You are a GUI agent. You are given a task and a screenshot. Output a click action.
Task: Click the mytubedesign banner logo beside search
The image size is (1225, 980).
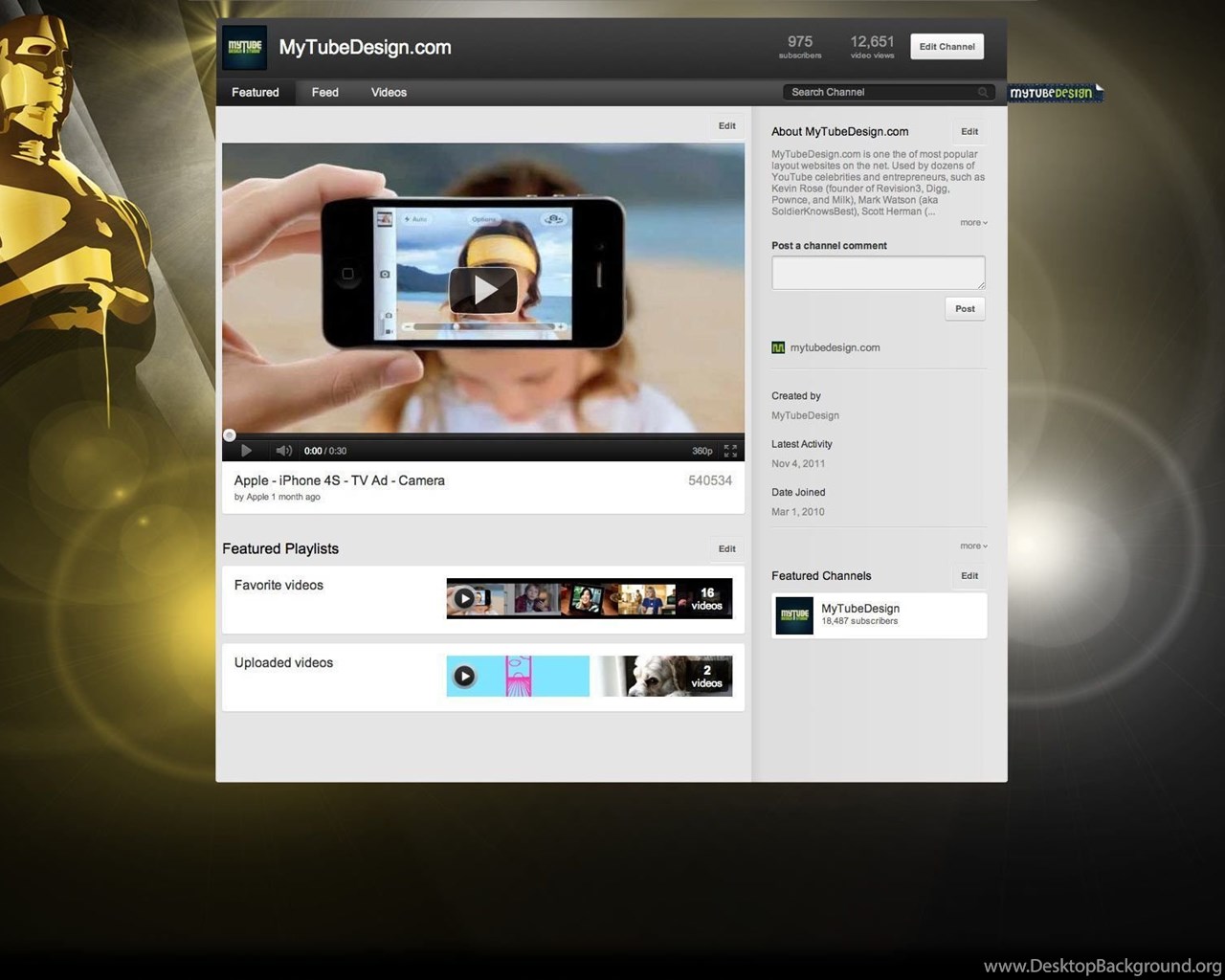tap(1054, 93)
